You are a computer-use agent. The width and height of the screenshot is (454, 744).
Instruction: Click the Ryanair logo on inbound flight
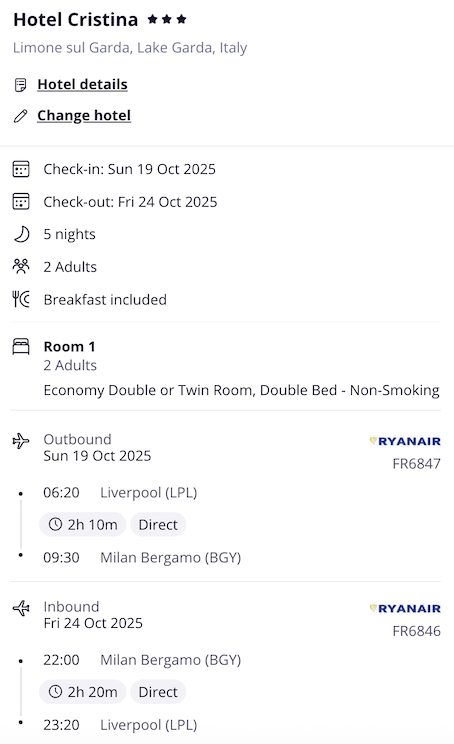click(x=405, y=608)
